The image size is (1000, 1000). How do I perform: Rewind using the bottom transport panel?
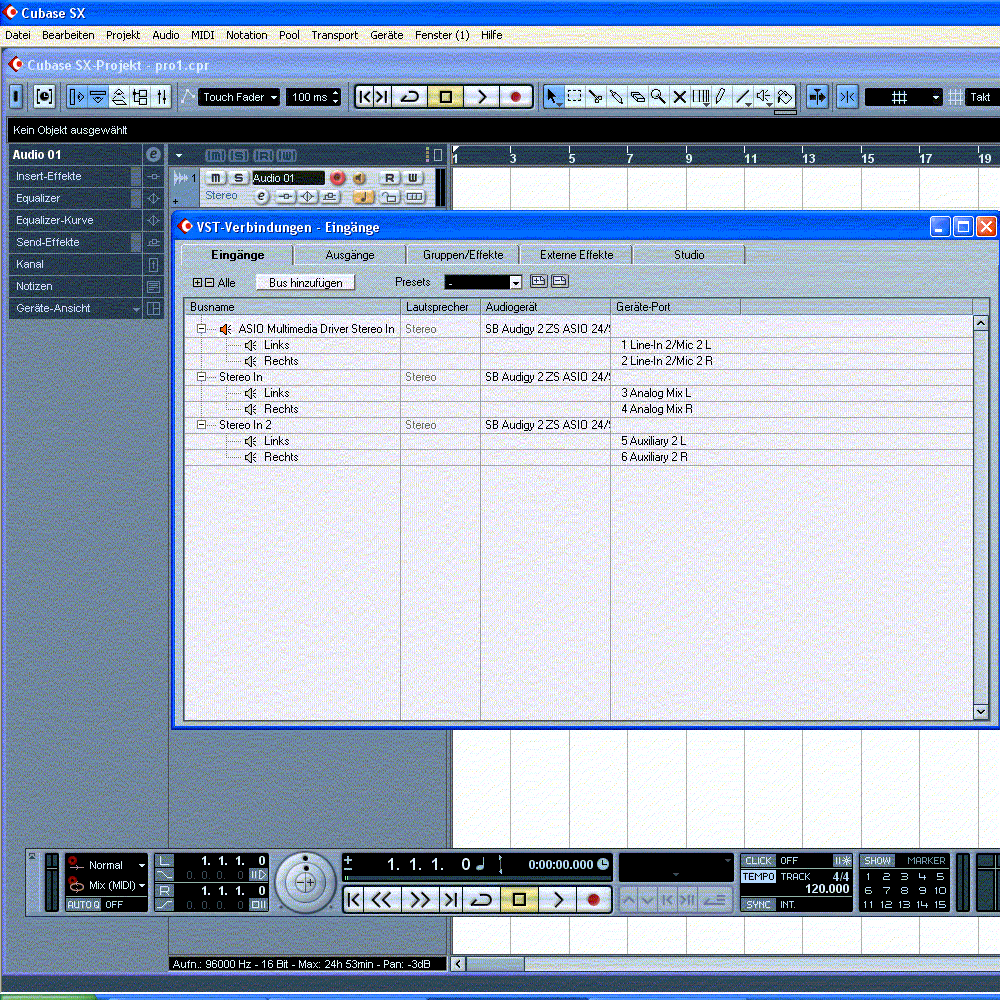point(381,899)
